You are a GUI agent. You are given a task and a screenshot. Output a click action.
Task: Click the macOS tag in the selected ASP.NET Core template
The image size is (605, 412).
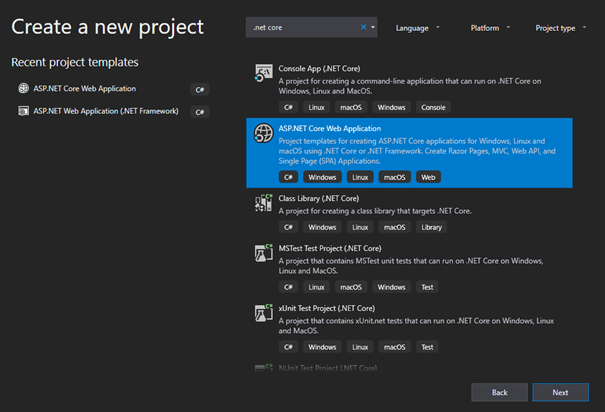(x=395, y=177)
